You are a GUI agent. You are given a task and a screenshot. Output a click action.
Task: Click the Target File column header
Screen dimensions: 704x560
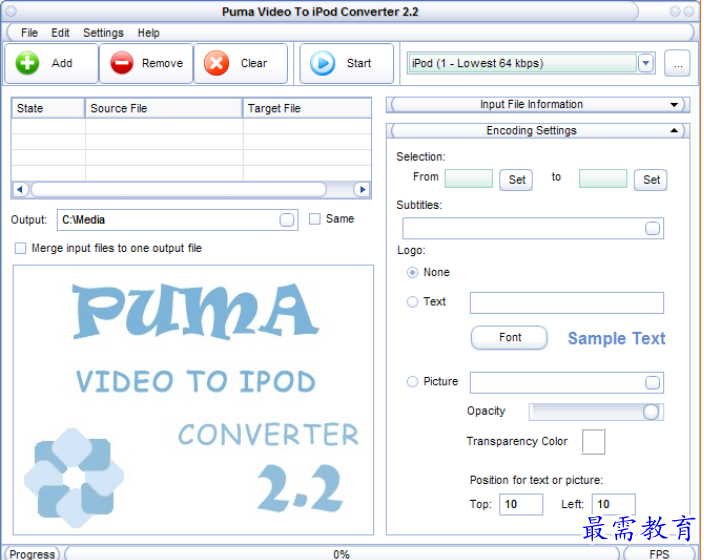tap(307, 108)
